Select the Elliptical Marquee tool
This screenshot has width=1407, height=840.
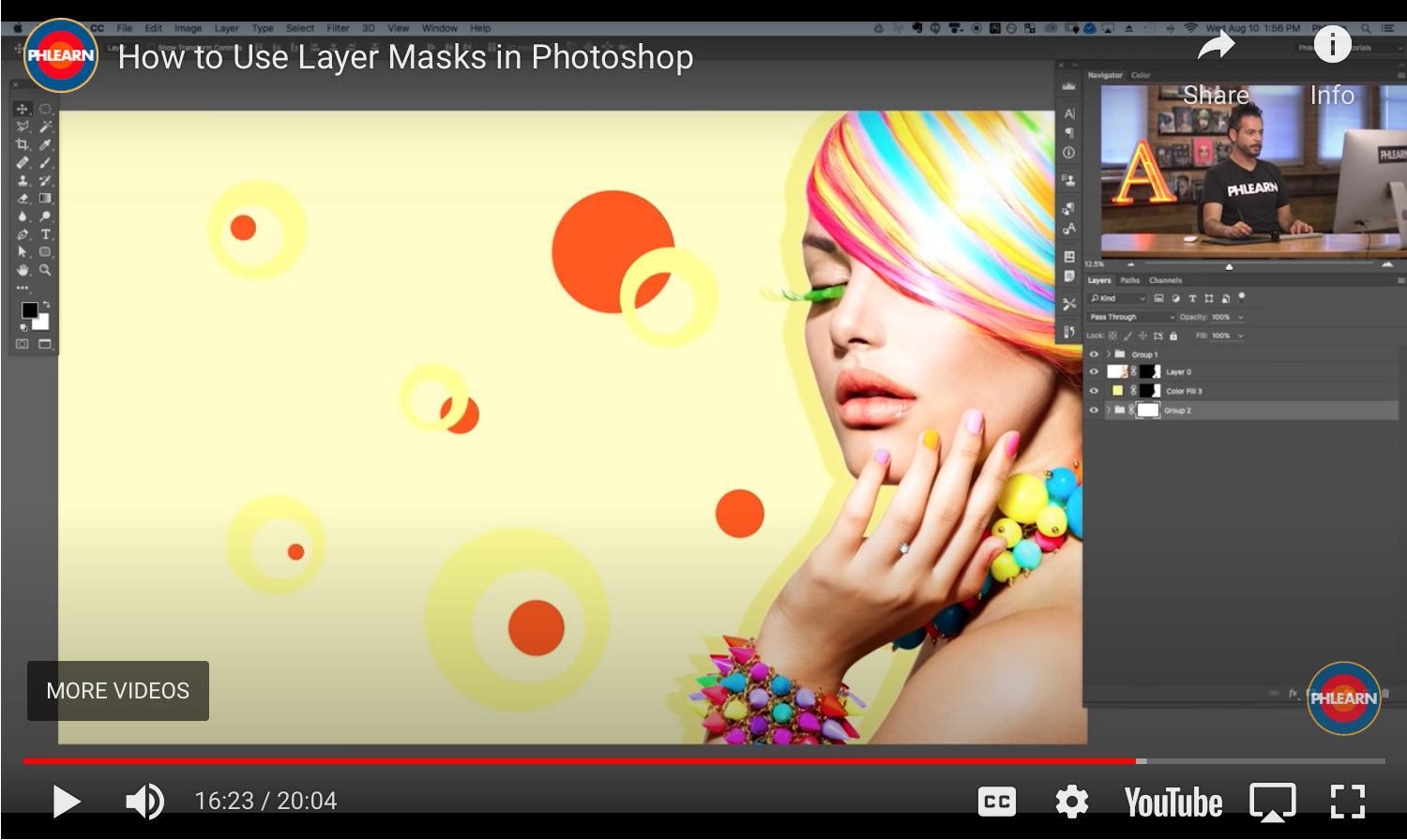45,109
